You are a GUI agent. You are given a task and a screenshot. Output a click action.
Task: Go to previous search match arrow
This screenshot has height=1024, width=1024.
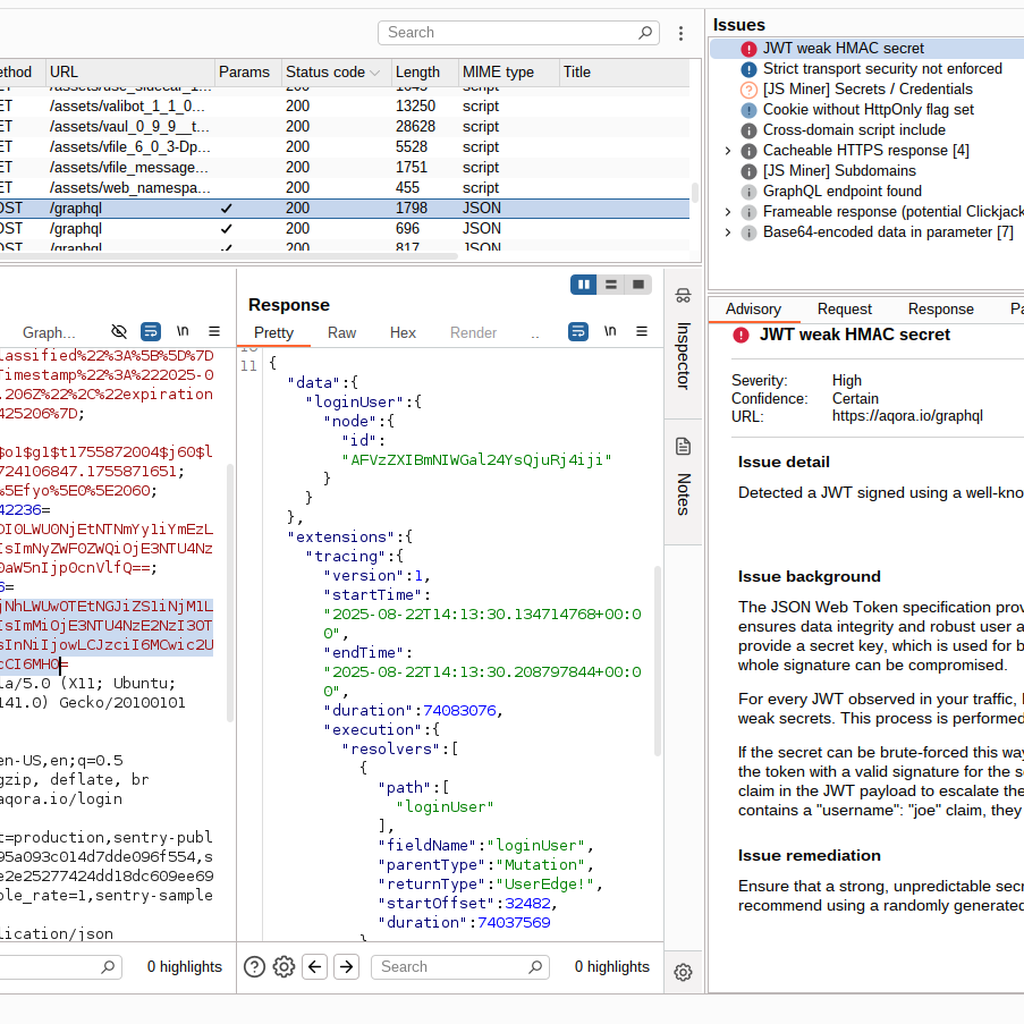pos(315,967)
